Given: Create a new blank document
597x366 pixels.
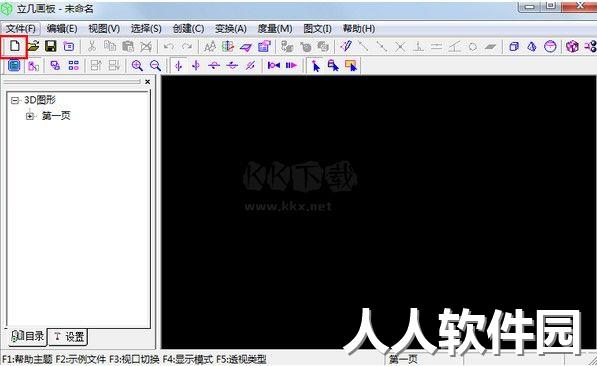Looking at the screenshot, I should [x=14, y=46].
